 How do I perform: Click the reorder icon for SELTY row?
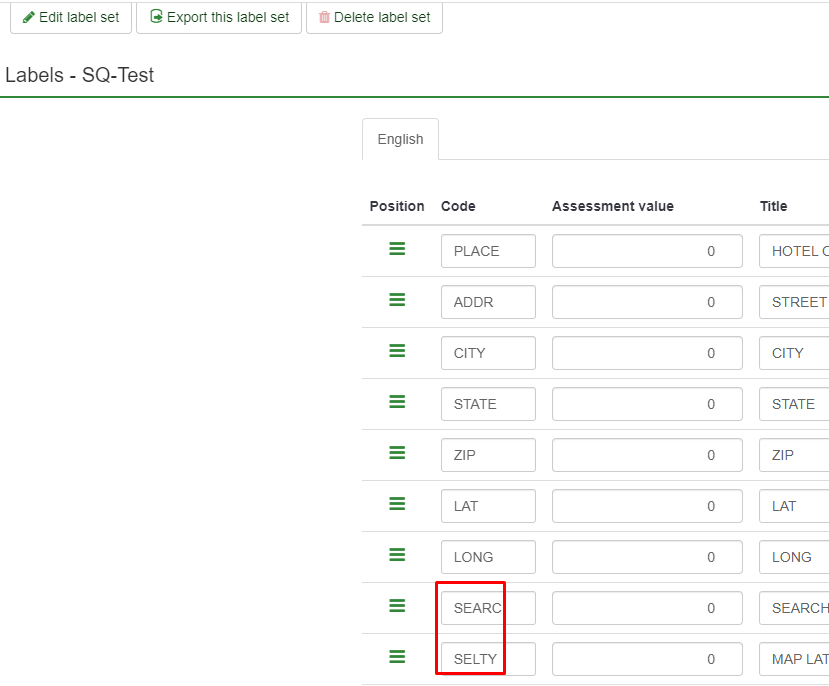(x=397, y=657)
